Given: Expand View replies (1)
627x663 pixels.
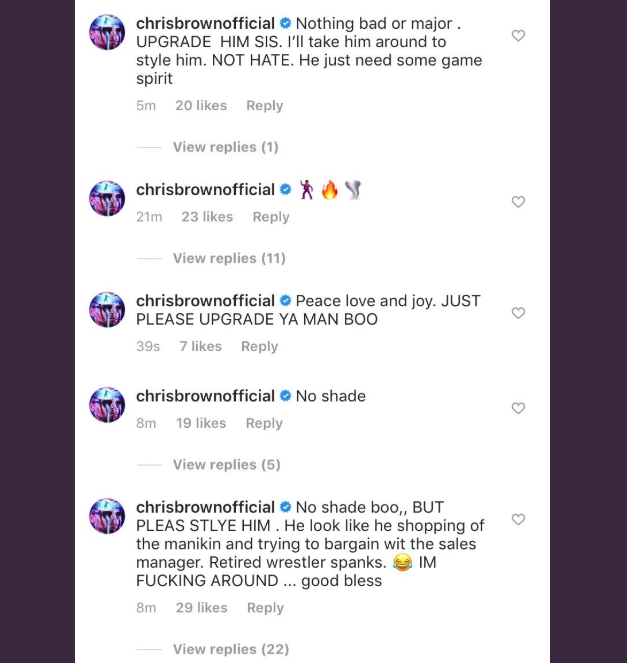Looking at the screenshot, I should pos(225,147).
